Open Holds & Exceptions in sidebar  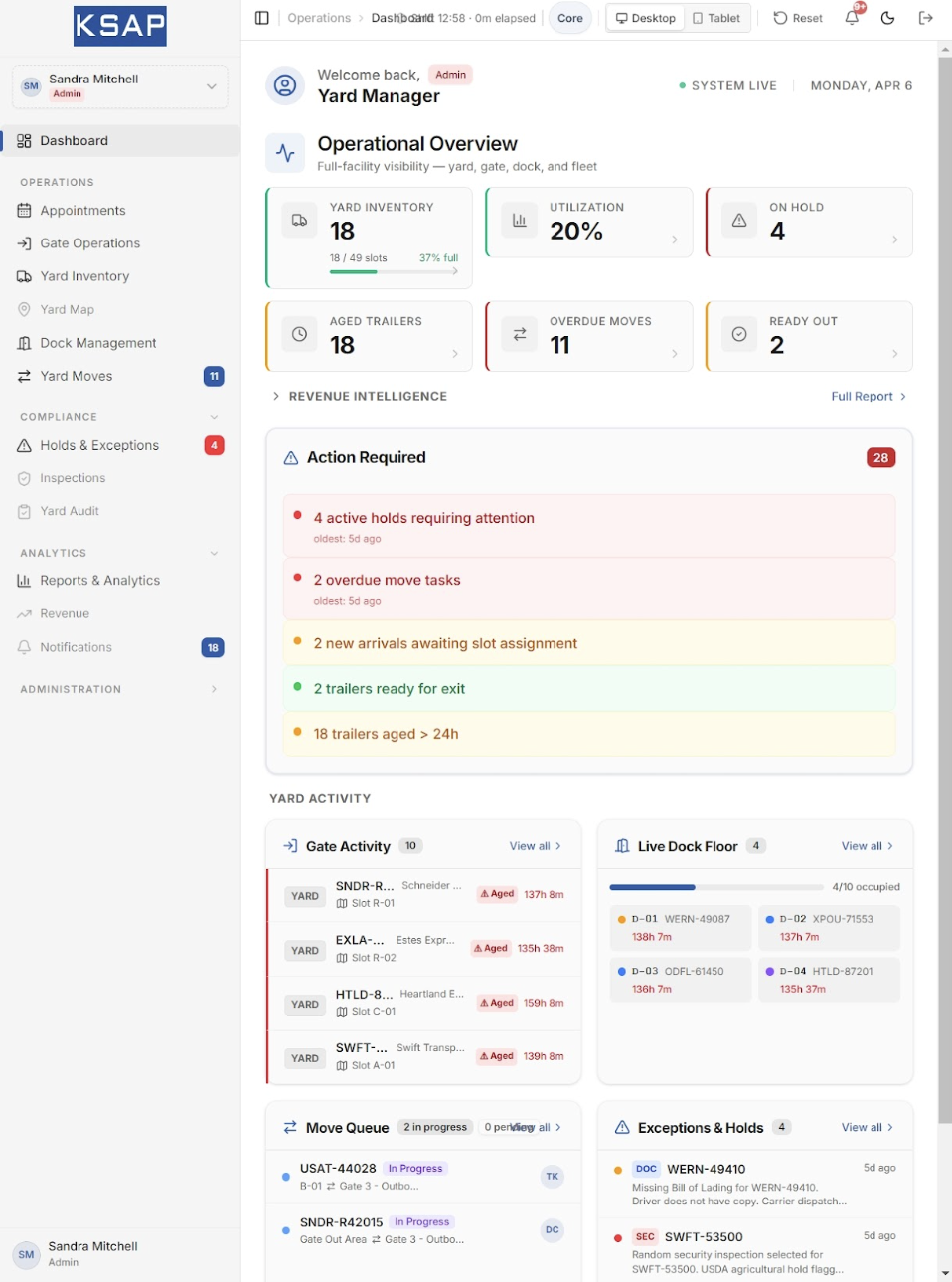[x=120, y=445]
